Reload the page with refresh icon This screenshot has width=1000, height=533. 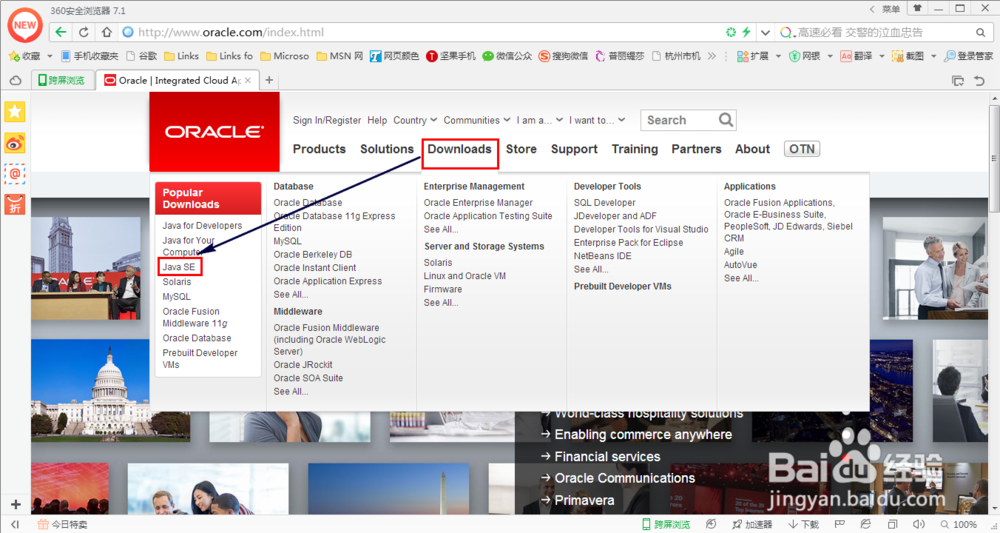tap(84, 32)
